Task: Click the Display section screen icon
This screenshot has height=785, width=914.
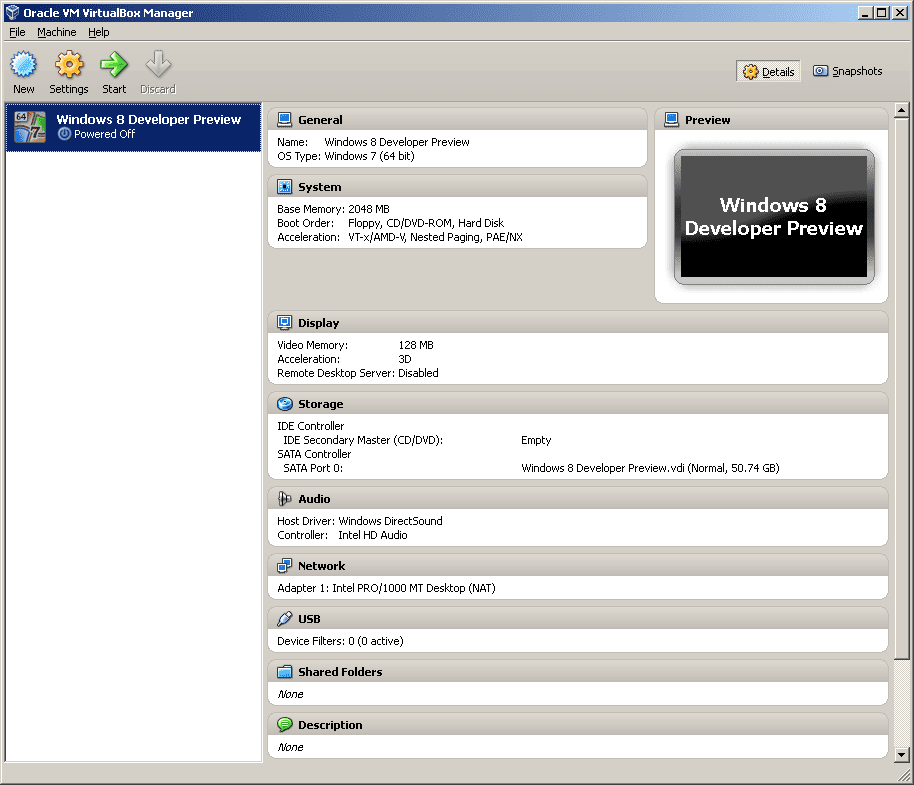Action: pos(284,322)
